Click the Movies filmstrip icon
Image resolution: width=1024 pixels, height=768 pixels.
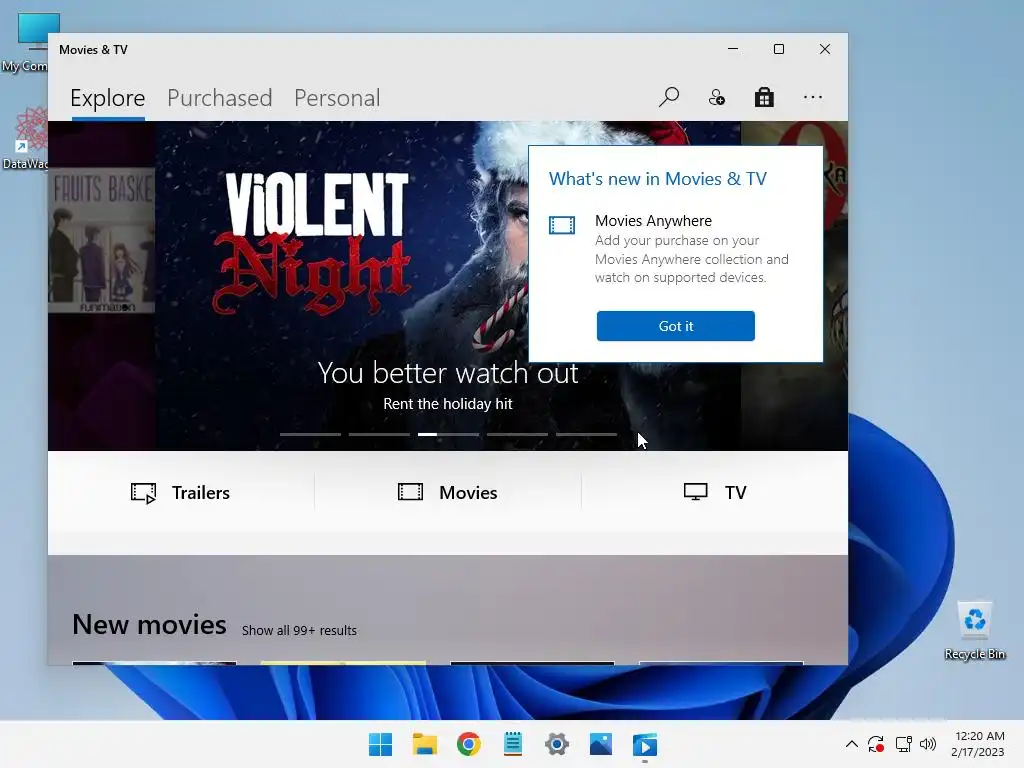click(x=410, y=492)
